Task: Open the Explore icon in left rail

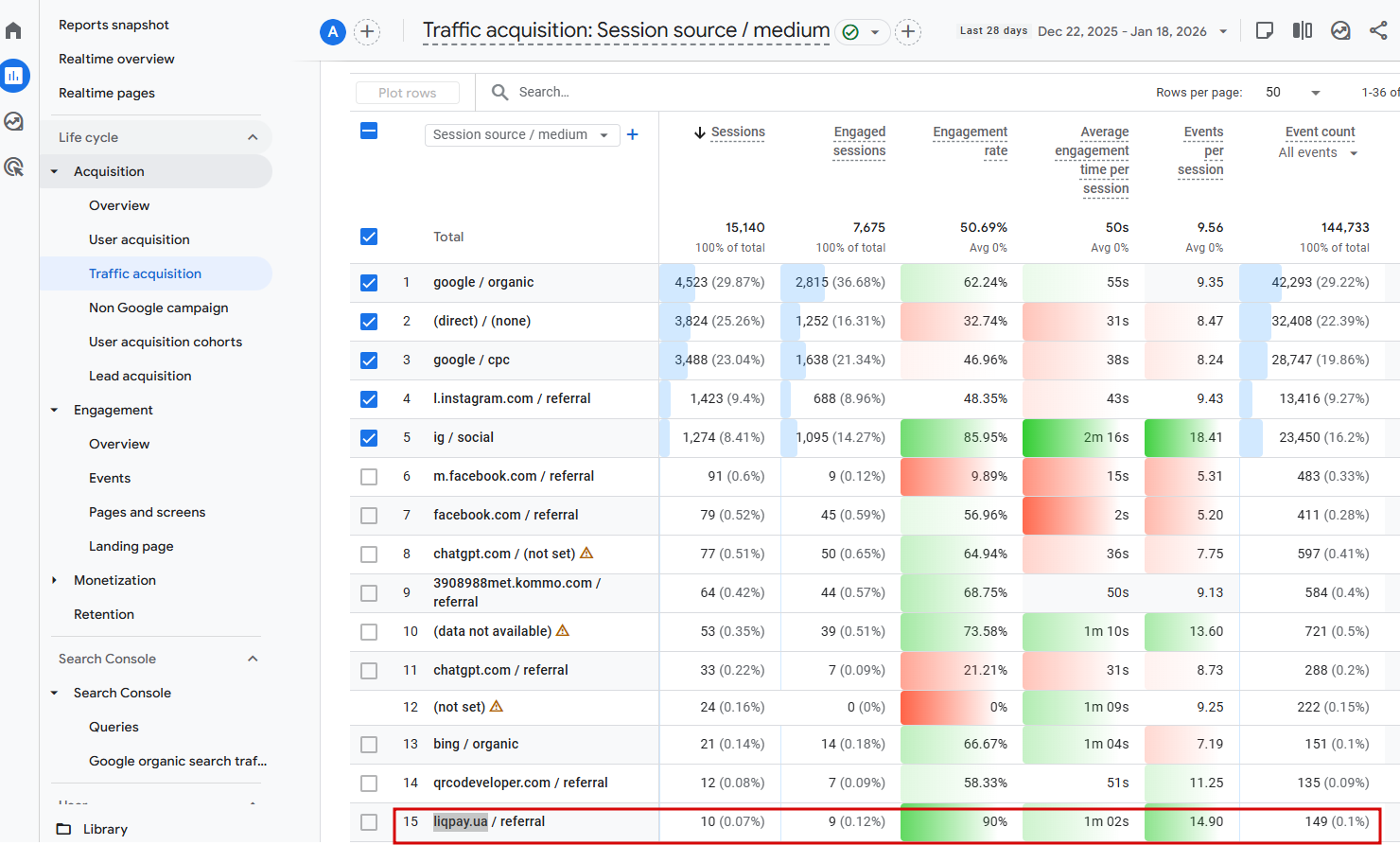Action: click(x=14, y=121)
